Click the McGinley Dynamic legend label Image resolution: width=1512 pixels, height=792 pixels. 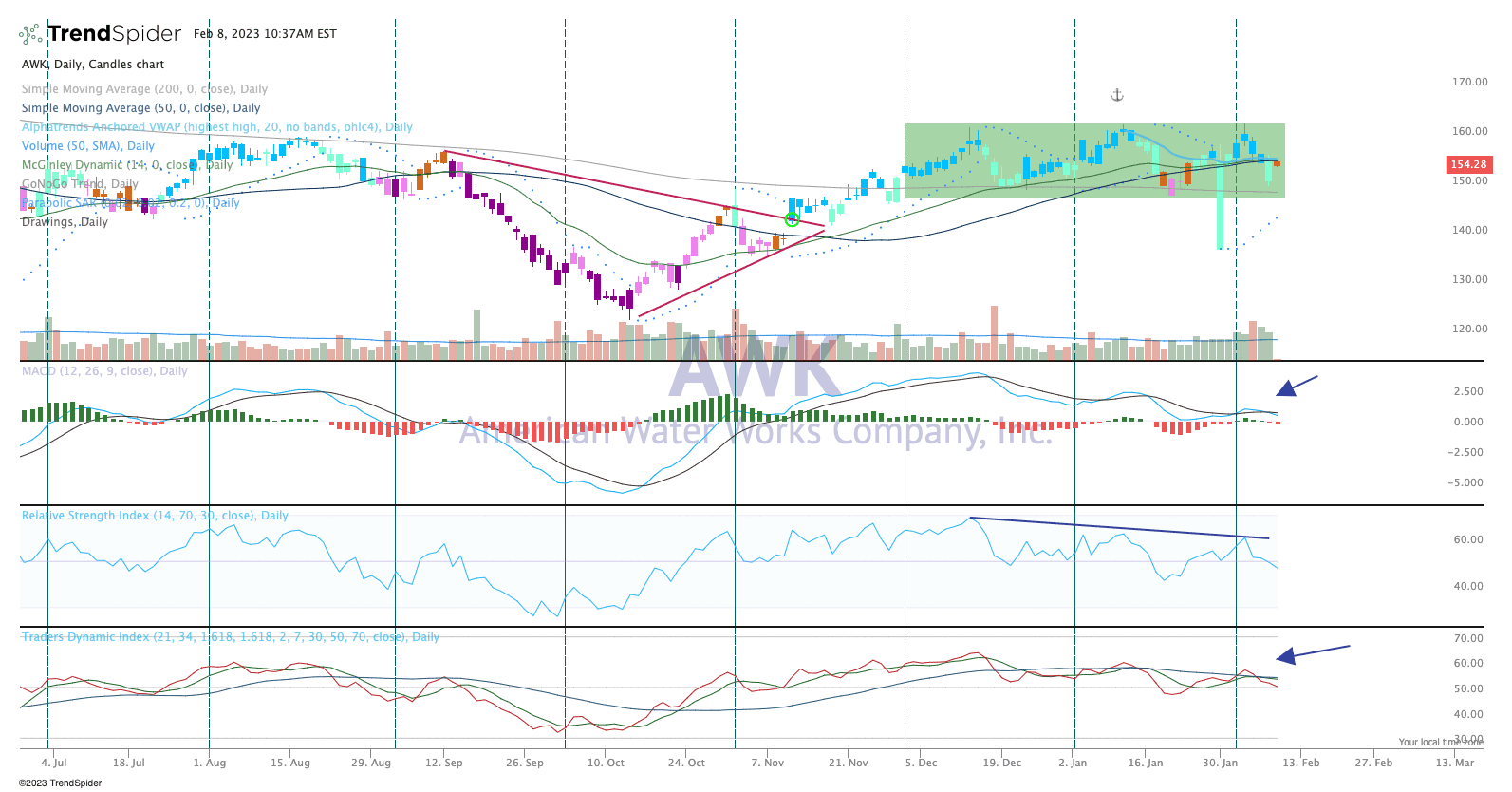(x=127, y=165)
